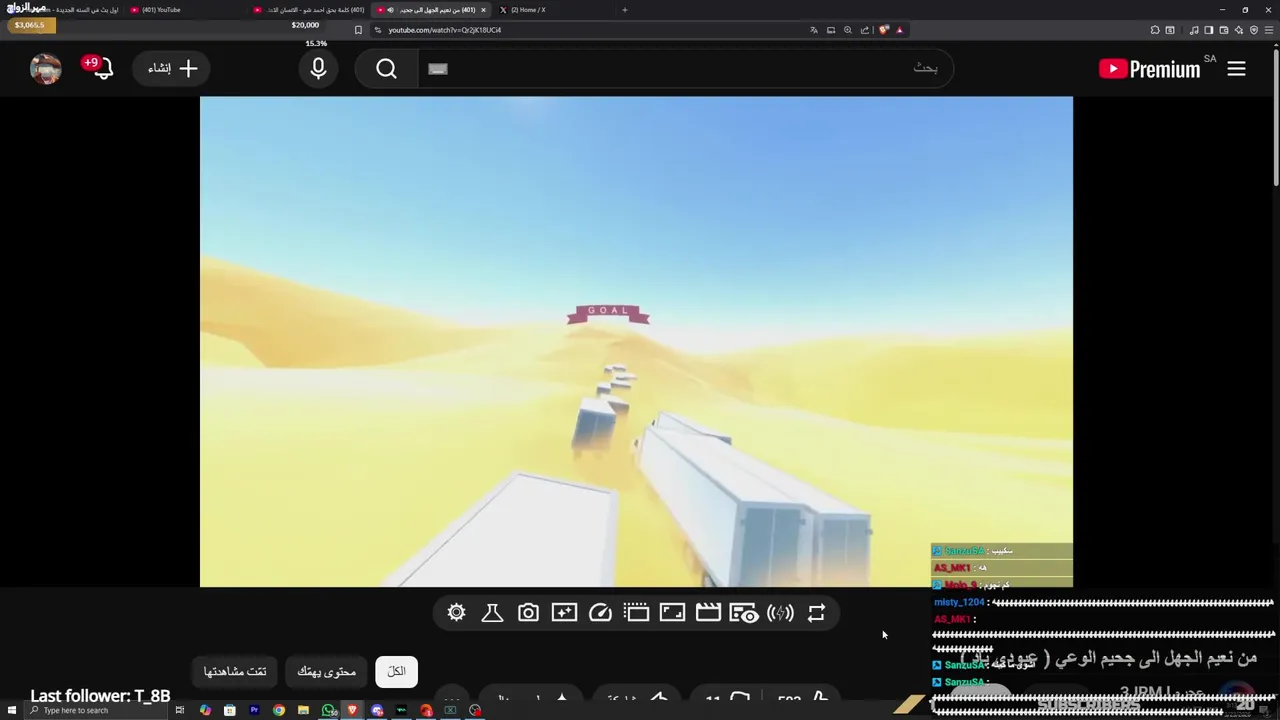Click the flask experiments icon under video
This screenshot has width=1280, height=720.
pyautogui.click(x=492, y=613)
